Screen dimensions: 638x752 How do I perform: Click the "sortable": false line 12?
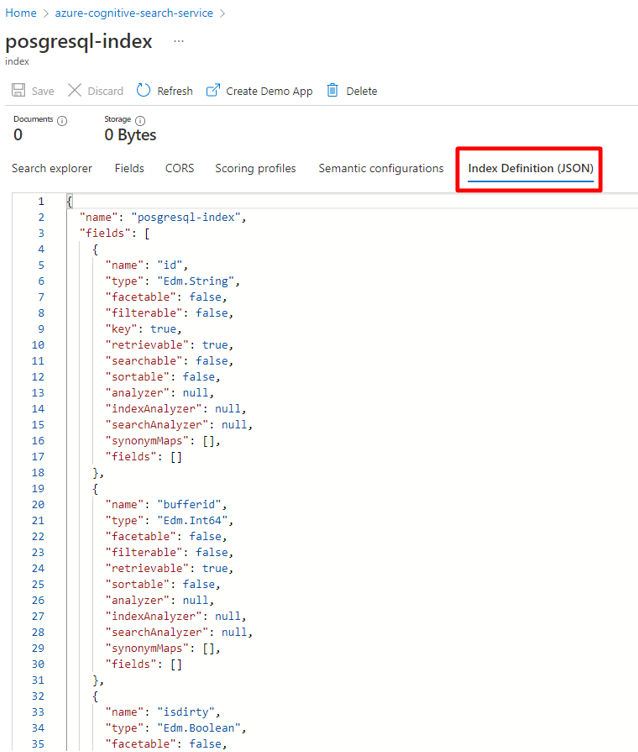(x=163, y=377)
